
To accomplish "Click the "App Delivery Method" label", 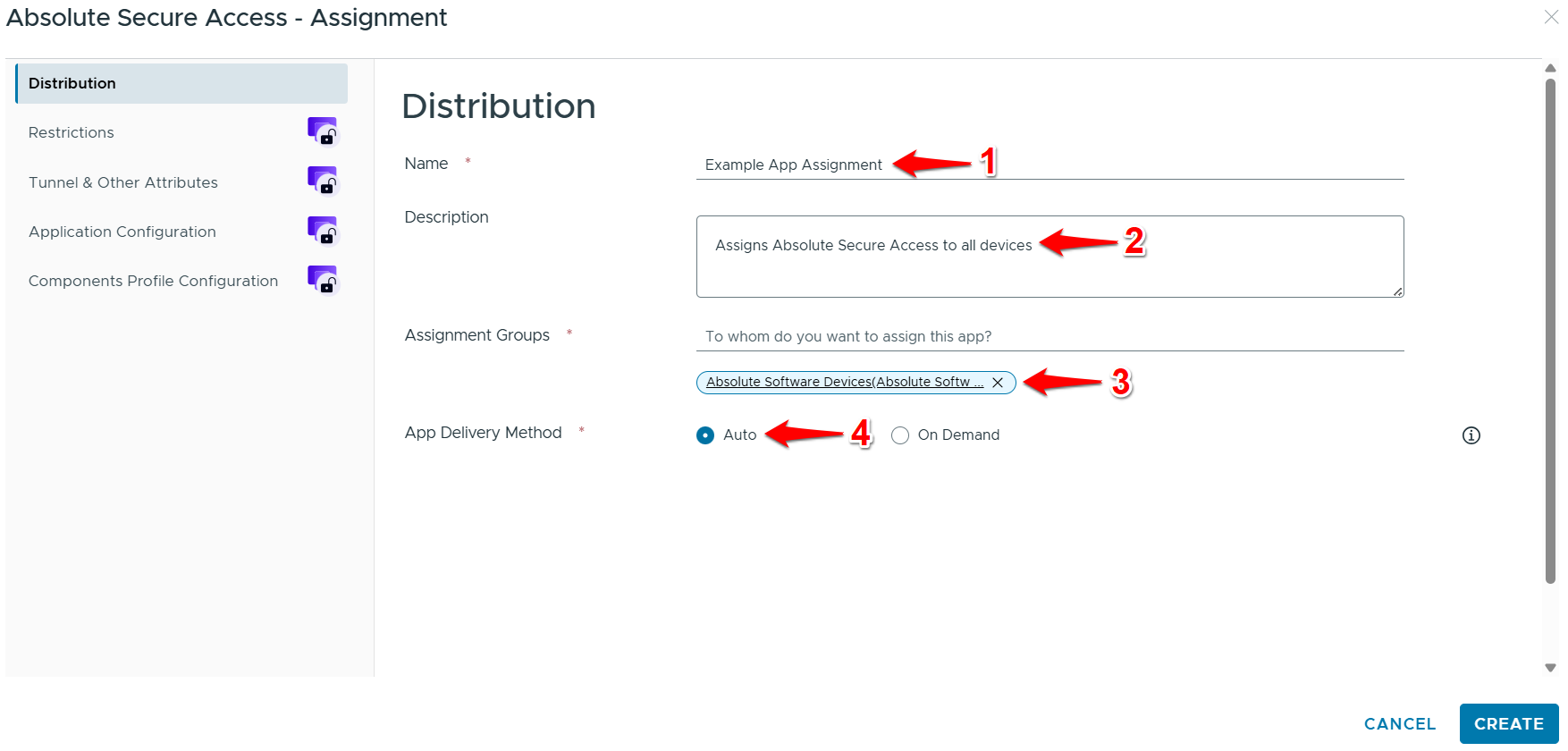I will [x=484, y=433].
